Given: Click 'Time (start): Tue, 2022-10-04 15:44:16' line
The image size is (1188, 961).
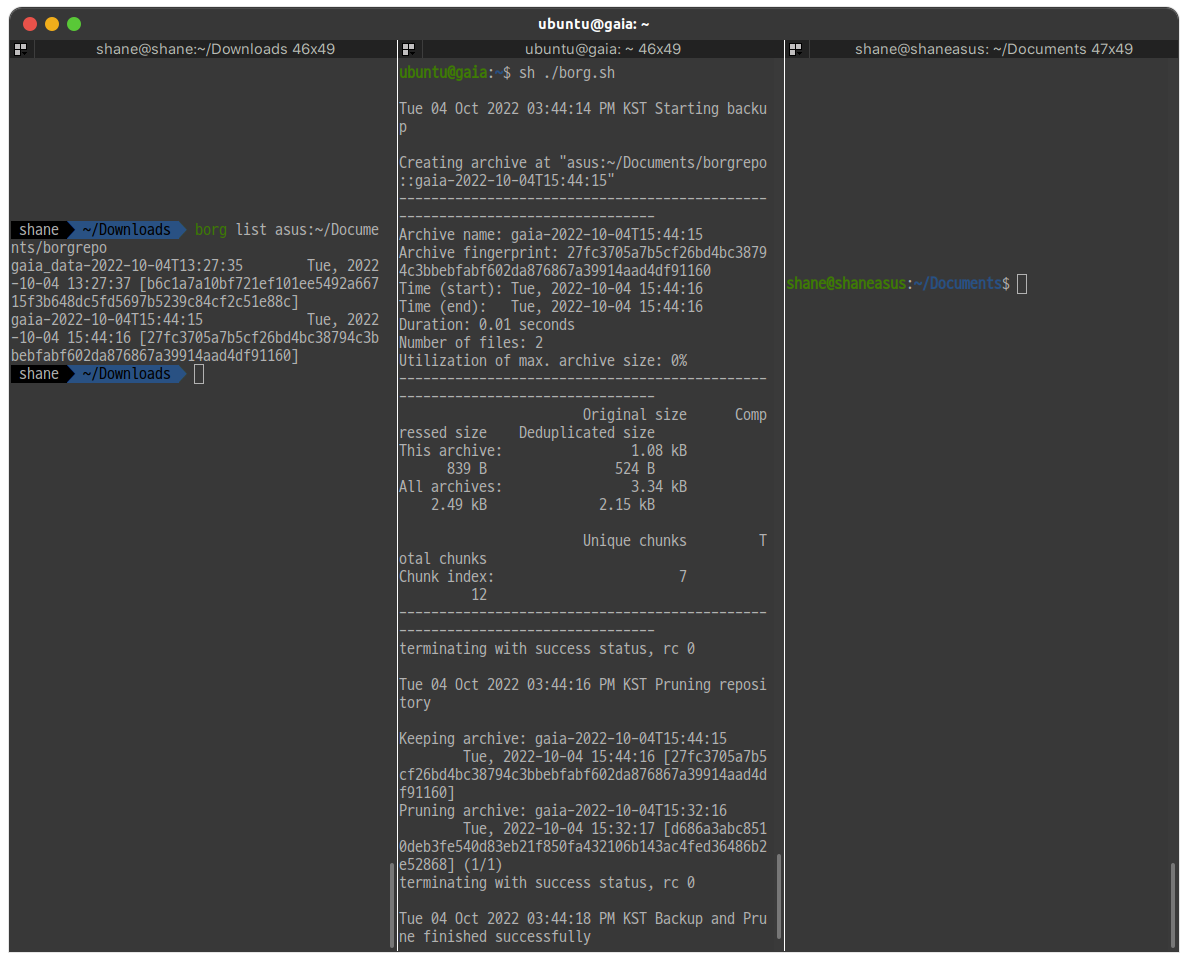Looking at the screenshot, I should coord(551,290).
